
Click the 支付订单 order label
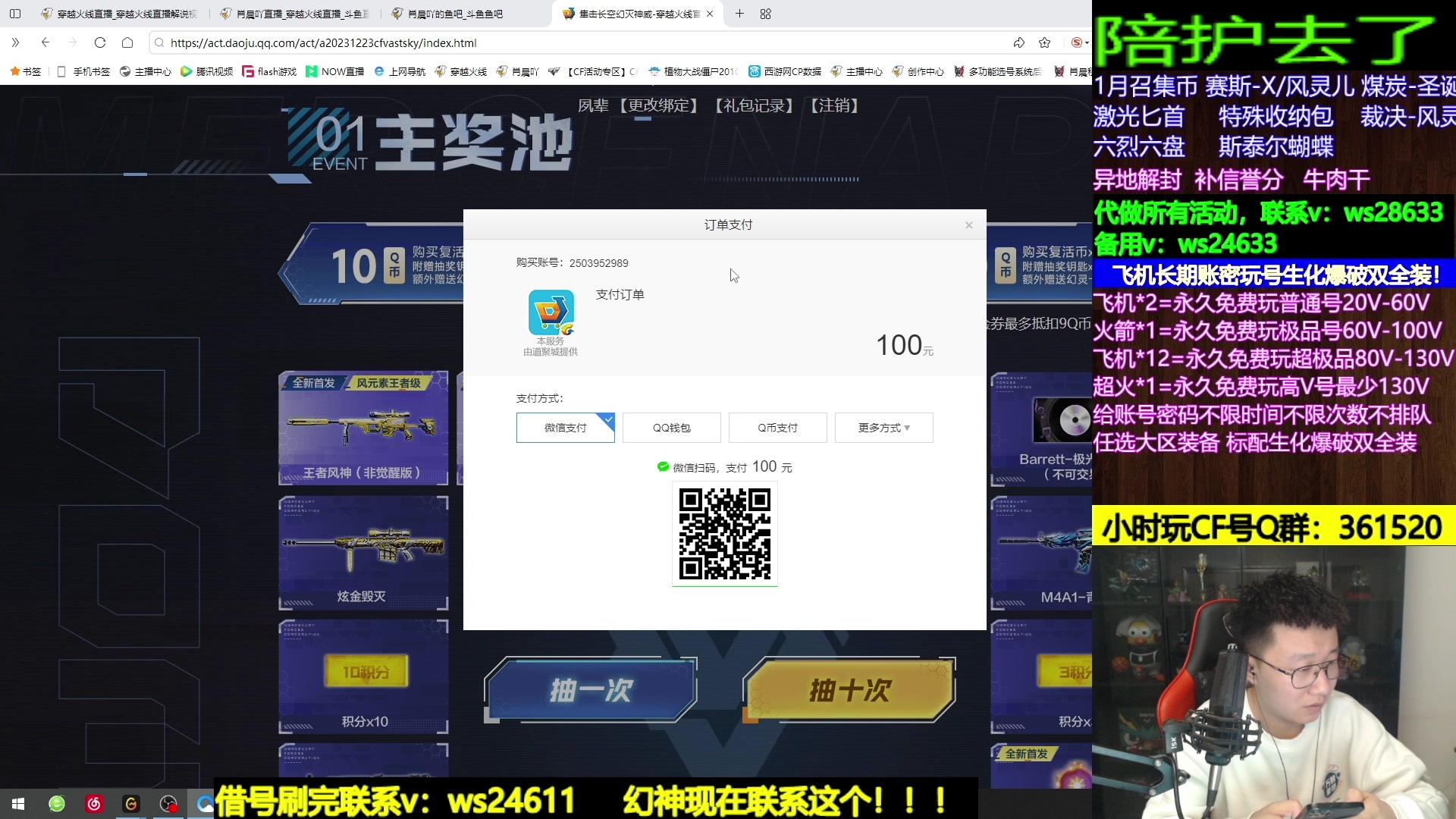620,294
